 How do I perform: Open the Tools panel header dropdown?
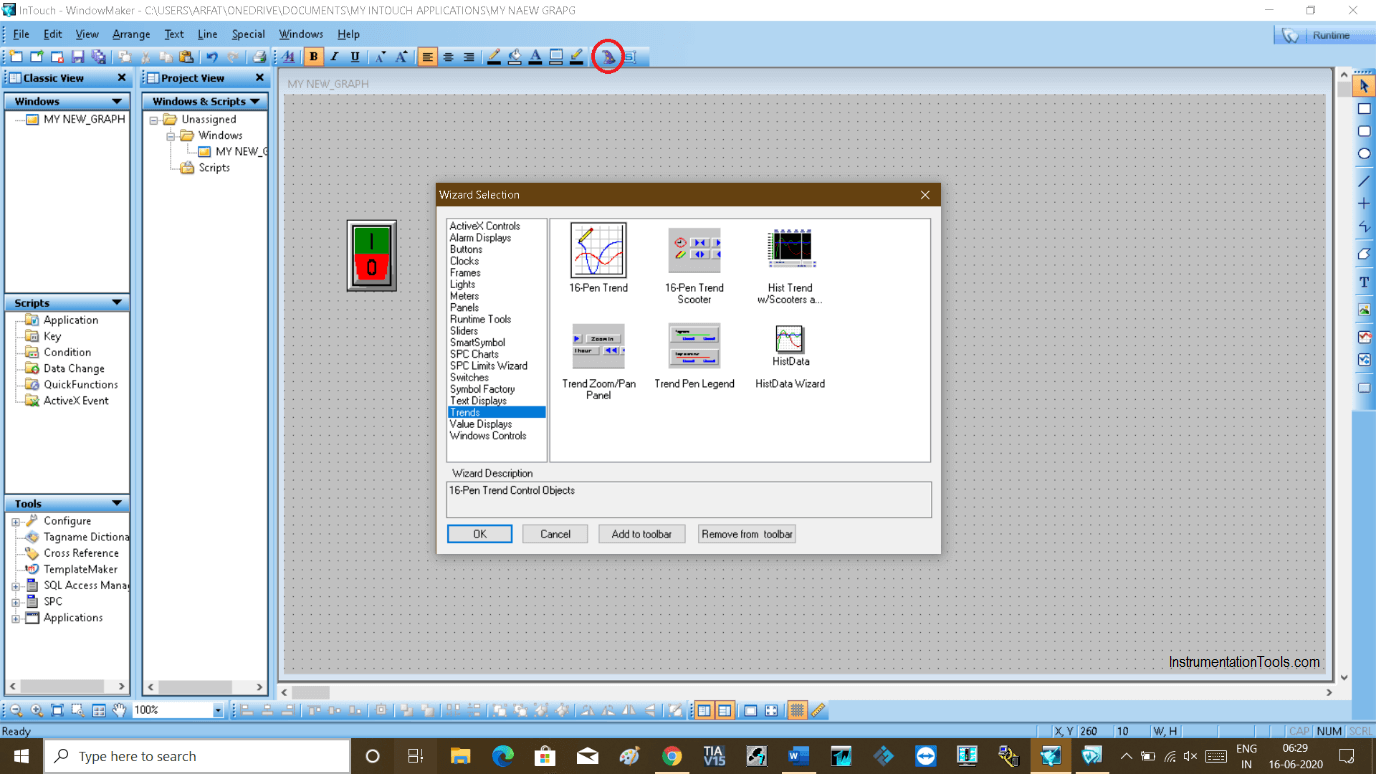coord(117,503)
